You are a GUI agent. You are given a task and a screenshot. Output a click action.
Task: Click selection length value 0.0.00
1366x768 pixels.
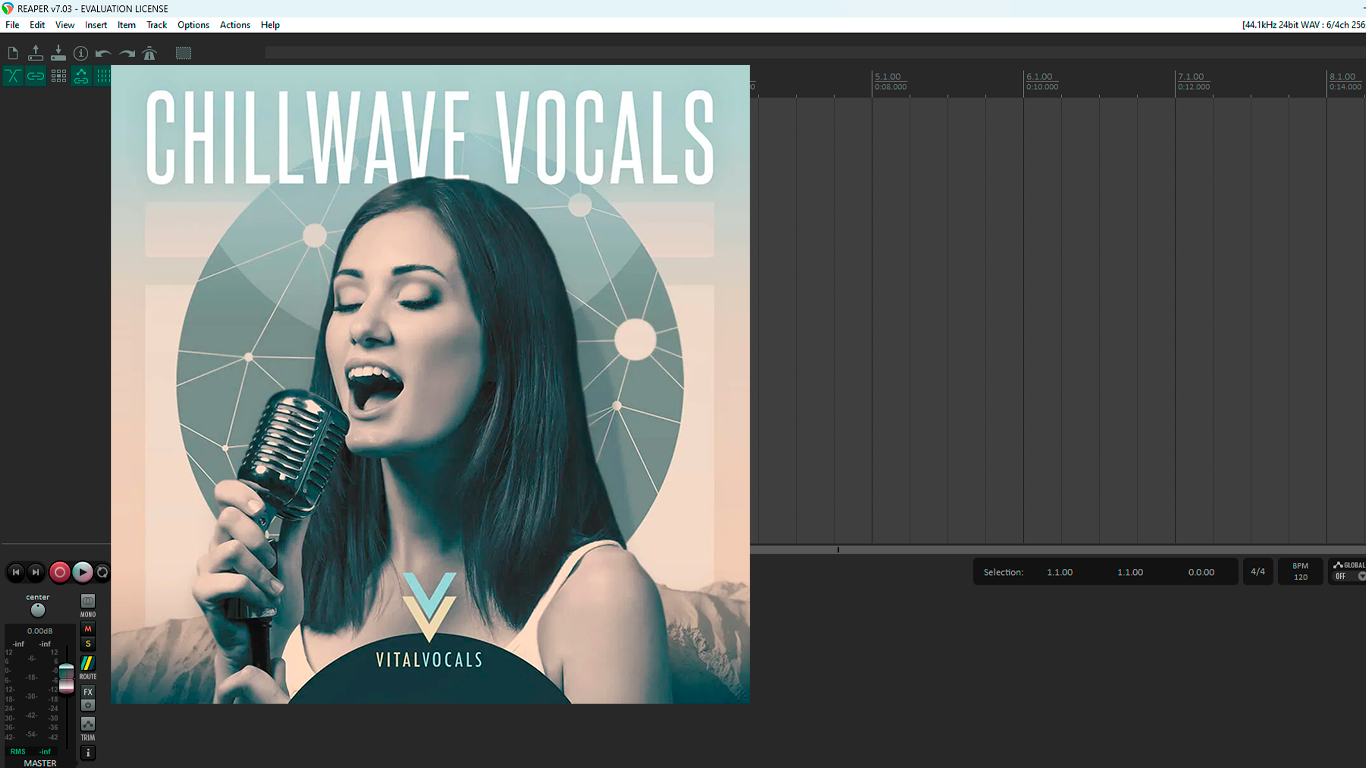(1201, 572)
